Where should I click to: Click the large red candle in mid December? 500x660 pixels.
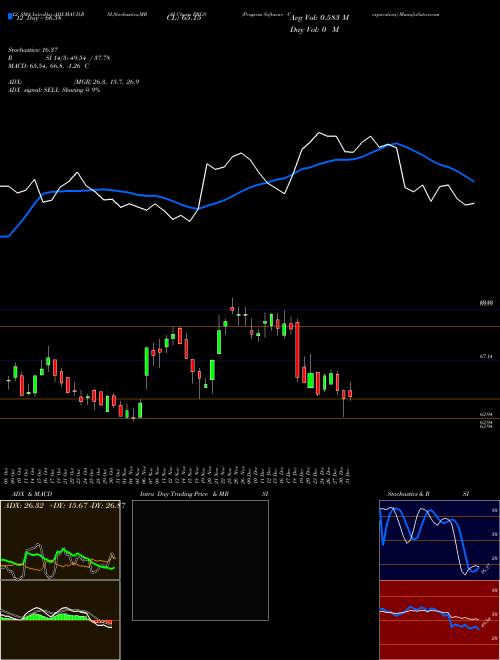click(298, 349)
